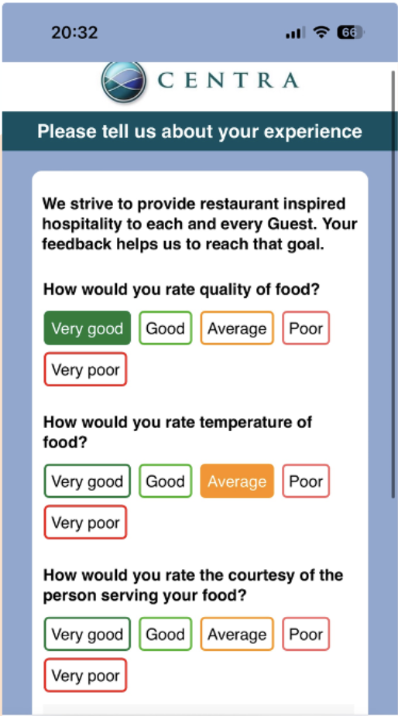Select the orange Average temperature option
The image size is (398, 716).
[x=237, y=481]
